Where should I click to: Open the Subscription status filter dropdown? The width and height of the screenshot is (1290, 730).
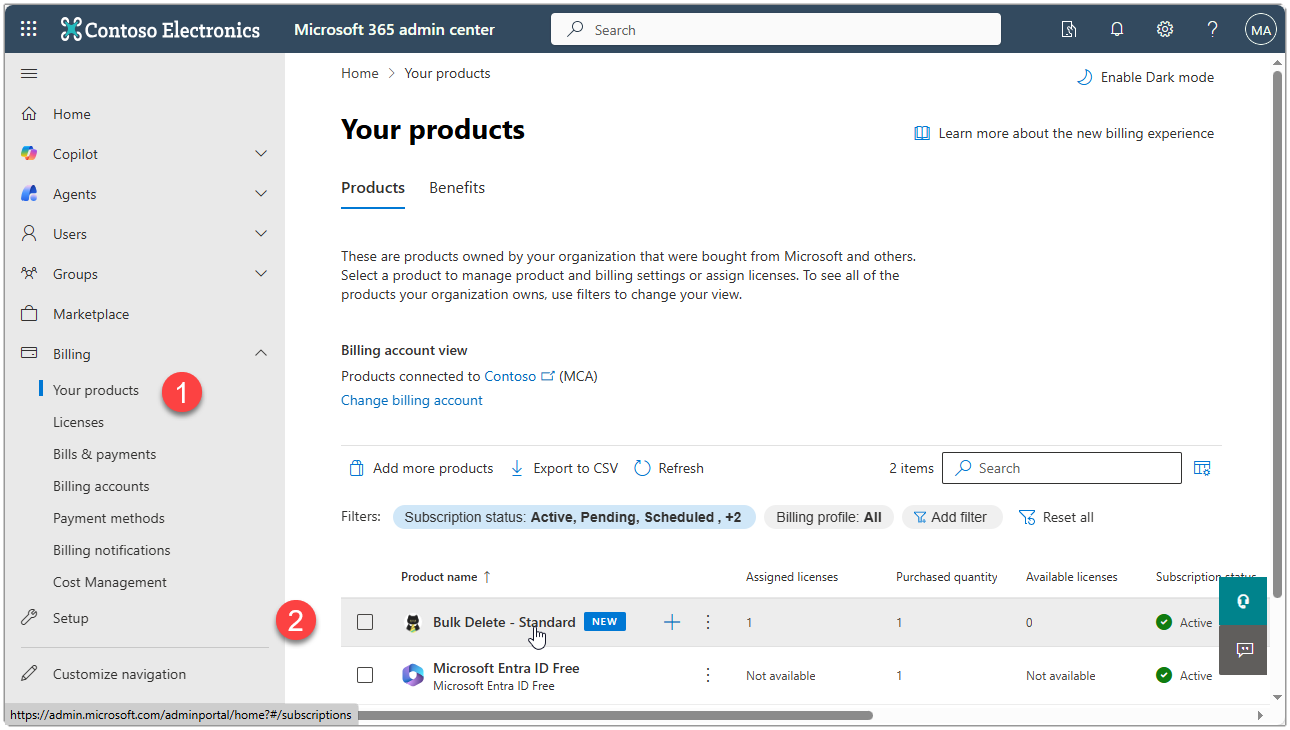coord(573,517)
